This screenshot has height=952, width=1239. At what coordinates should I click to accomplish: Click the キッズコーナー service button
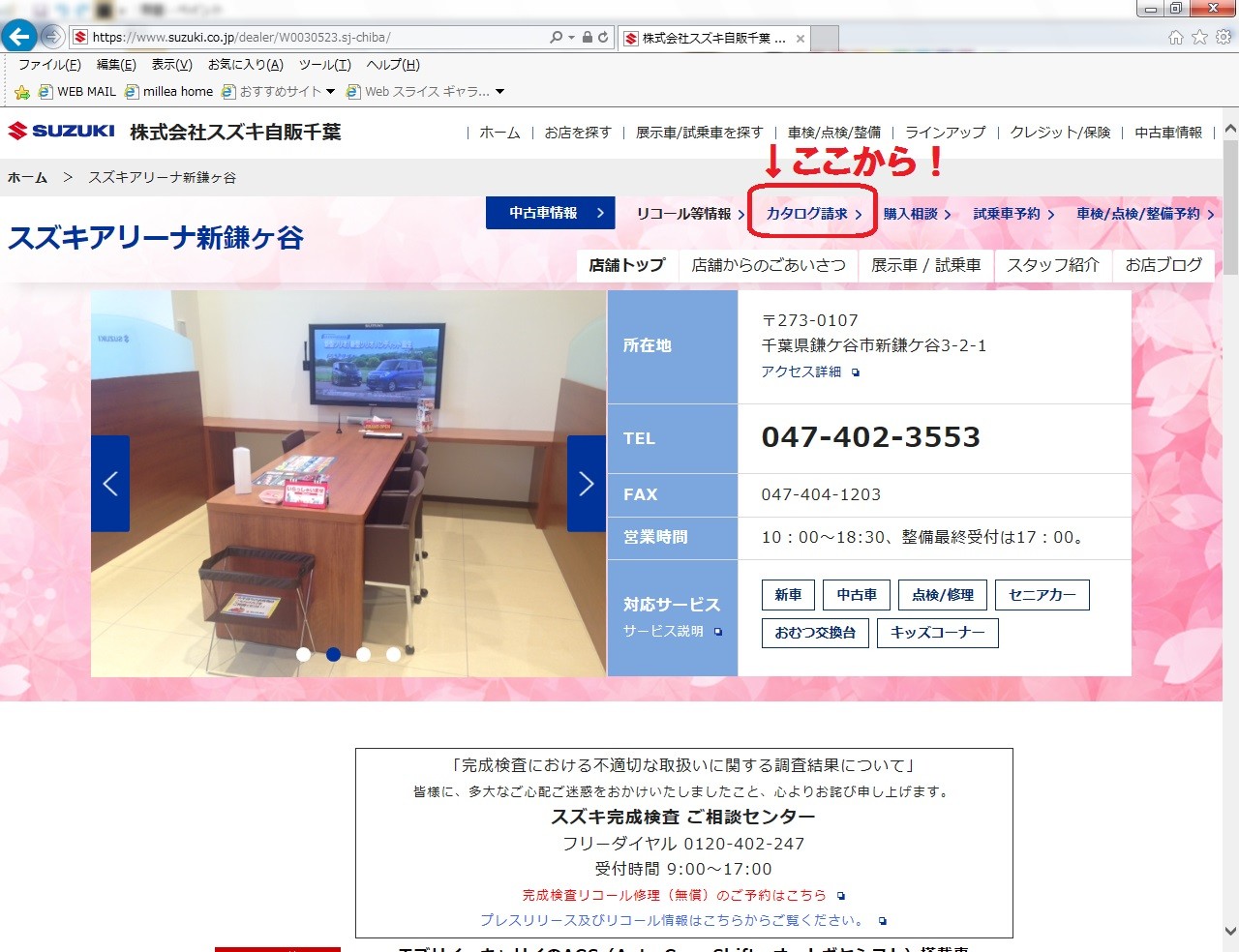[x=937, y=633]
